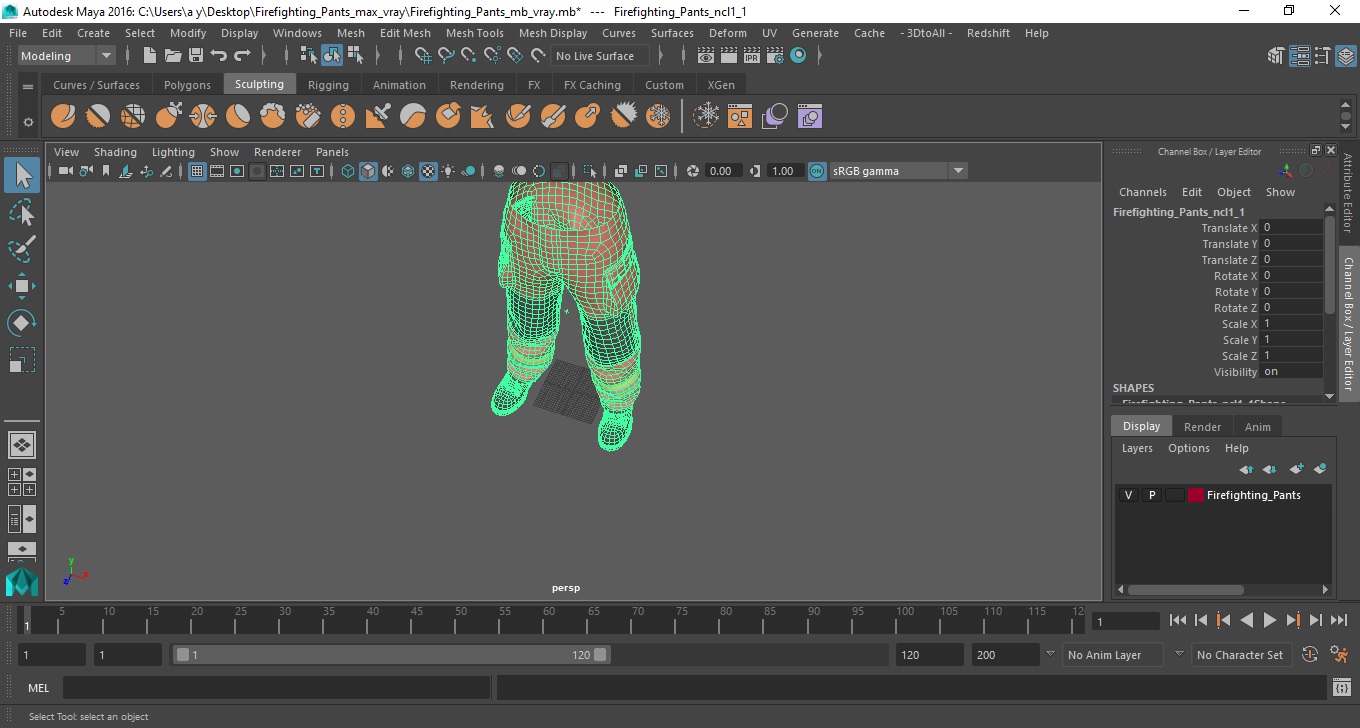
Task: Select the Foamy sculpt tool
Action: tap(273, 117)
